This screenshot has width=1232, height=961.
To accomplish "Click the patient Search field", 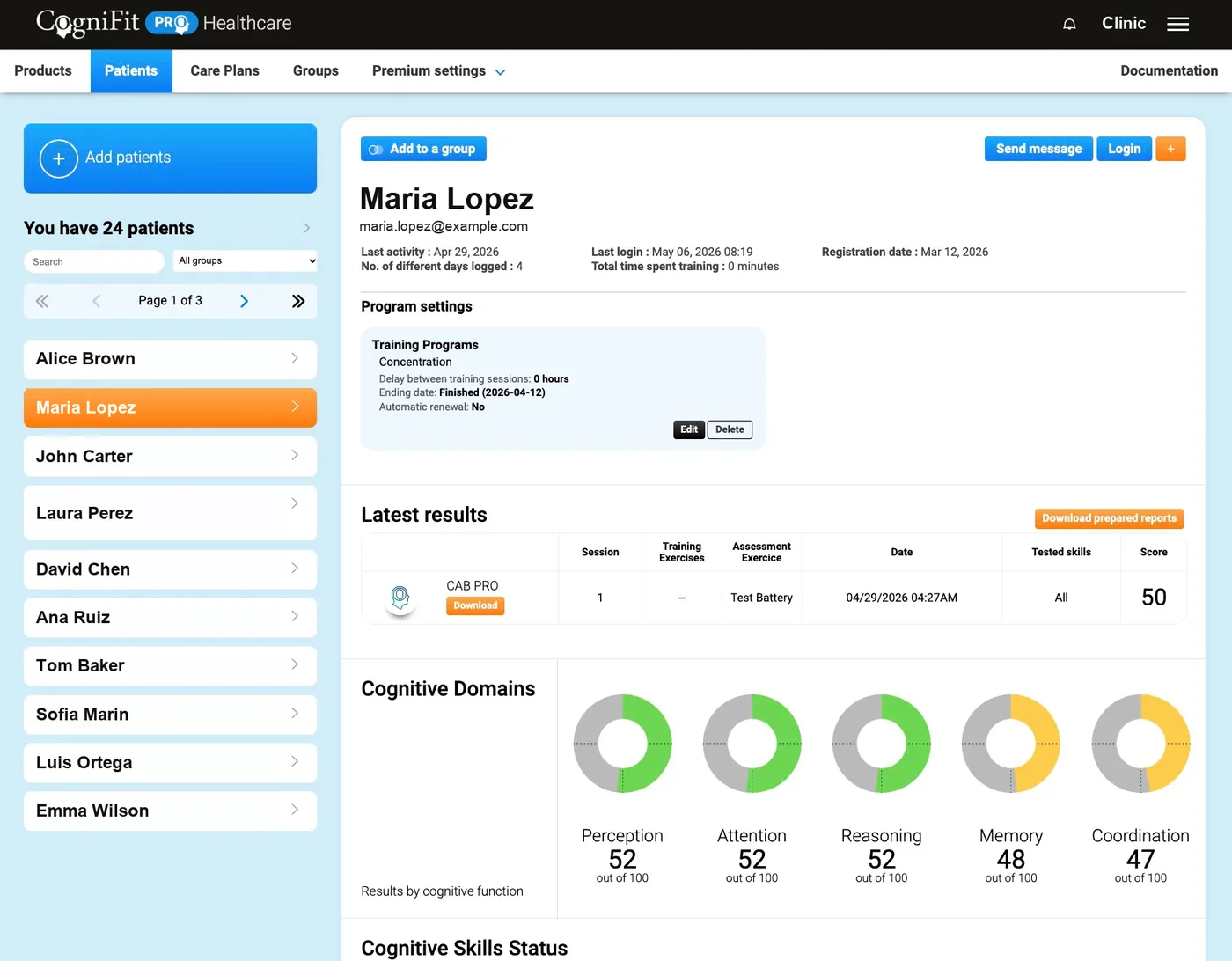I will (94, 261).
